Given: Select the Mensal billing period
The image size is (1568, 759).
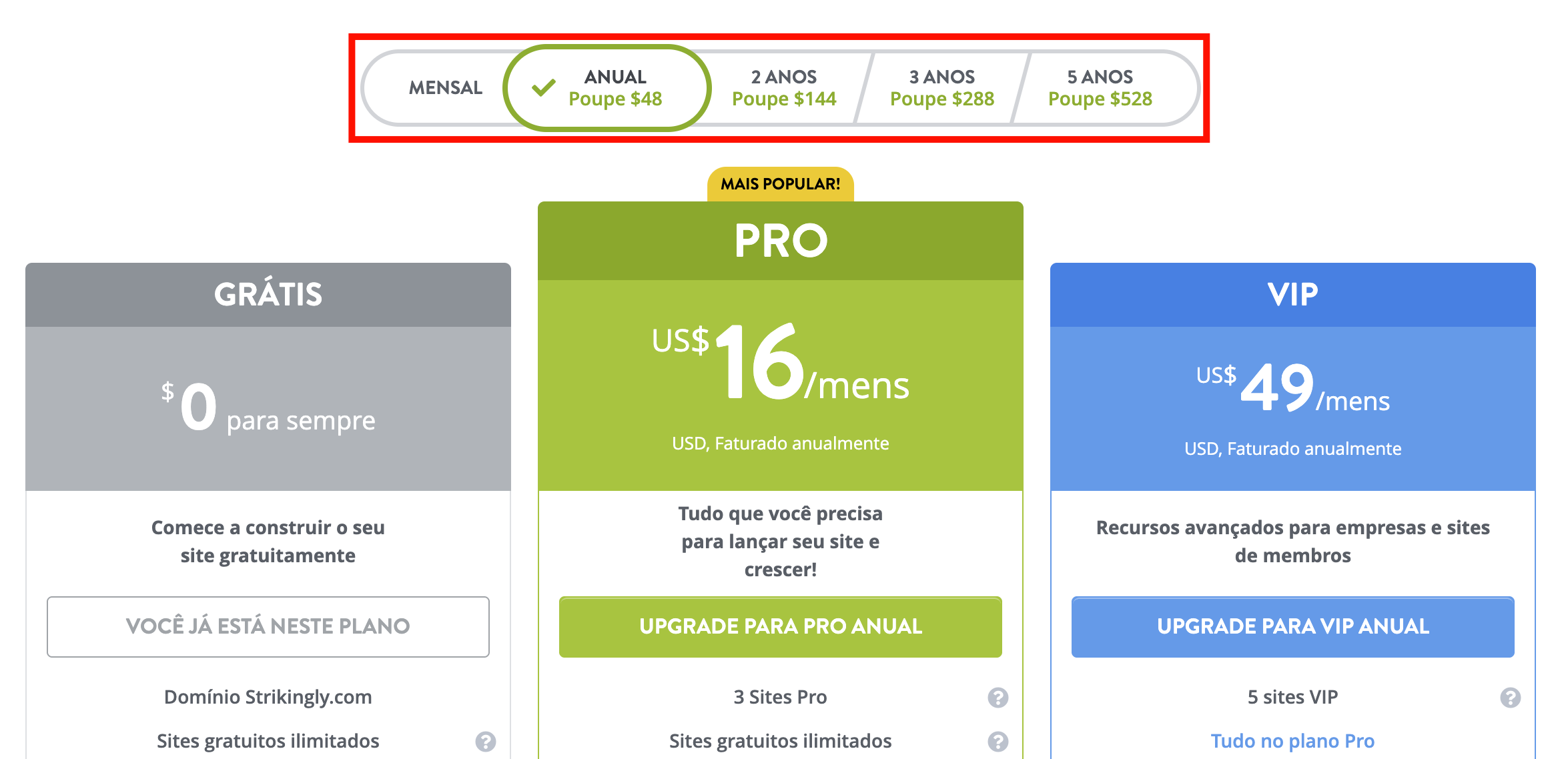Looking at the screenshot, I should point(445,87).
